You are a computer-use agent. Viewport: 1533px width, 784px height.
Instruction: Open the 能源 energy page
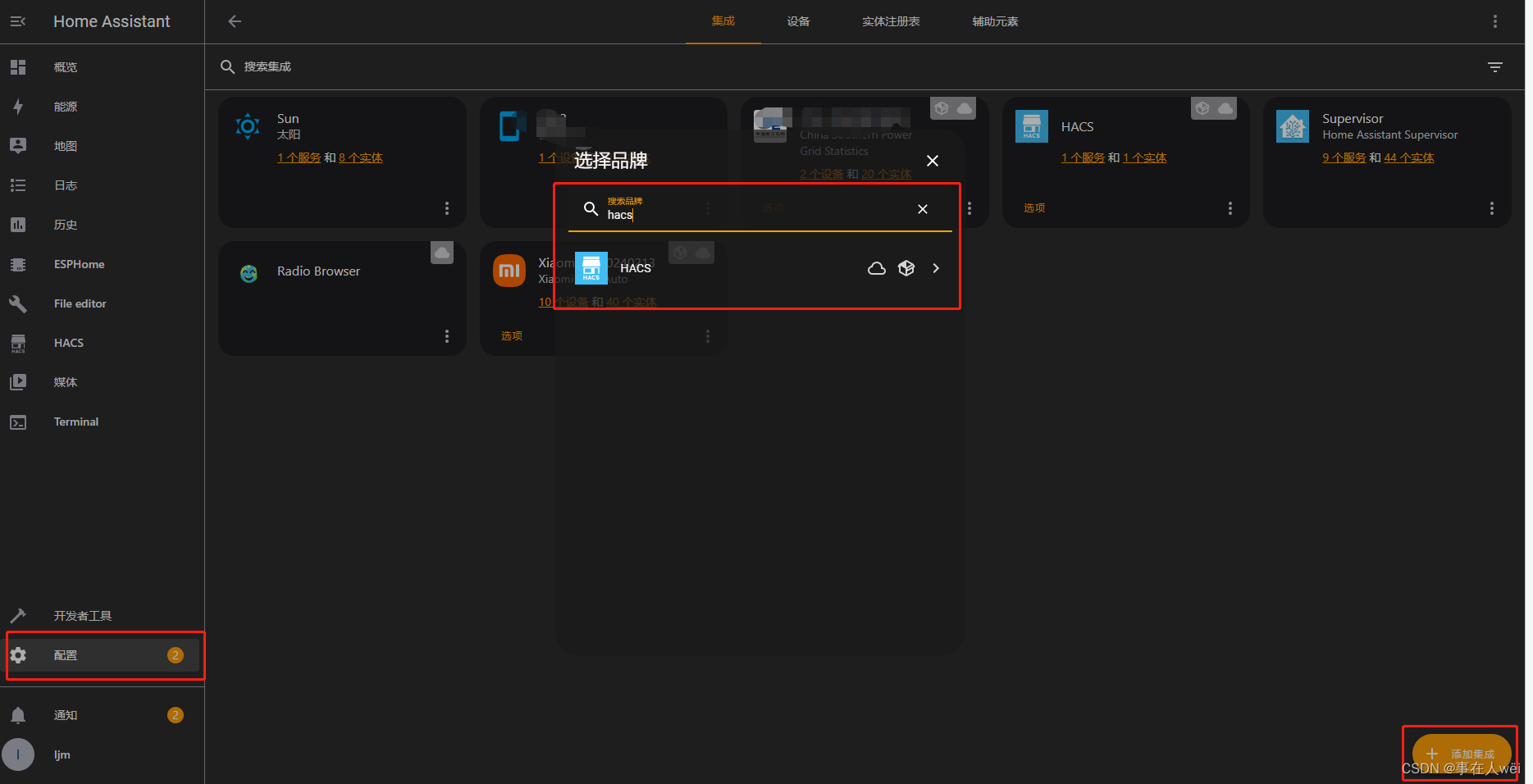coord(102,107)
